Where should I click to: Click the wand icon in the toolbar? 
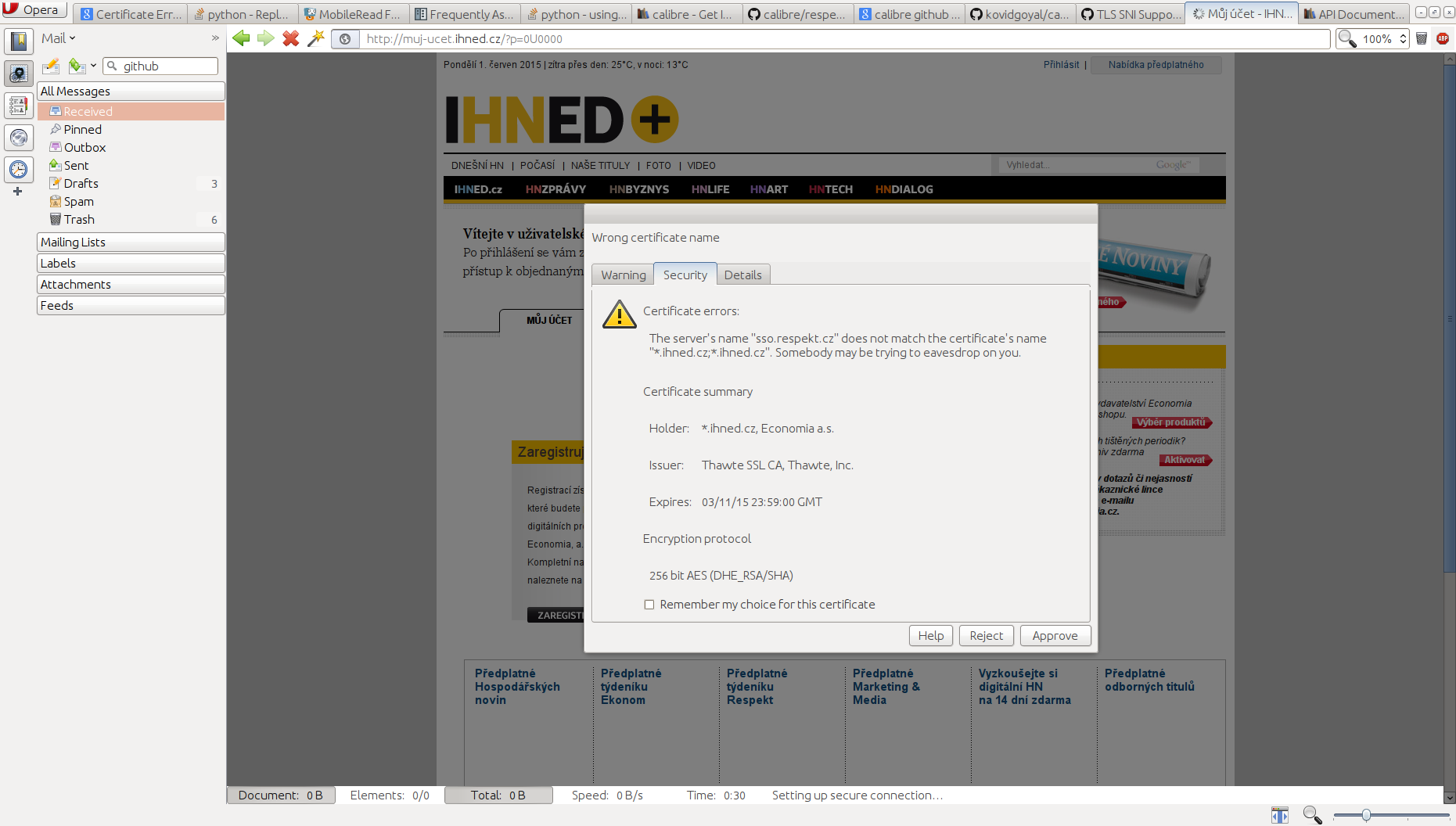point(316,38)
